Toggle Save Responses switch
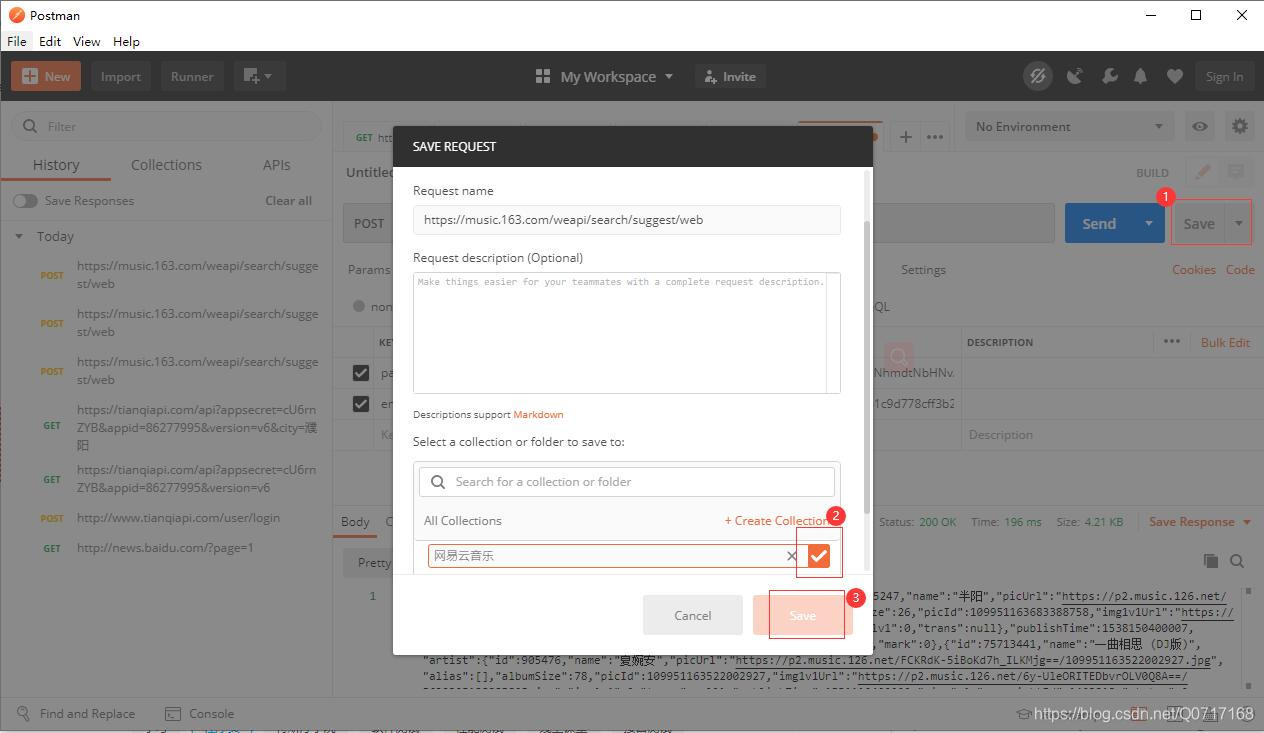Screen dimensions: 1264x733 pyautogui.click(x=25, y=201)
